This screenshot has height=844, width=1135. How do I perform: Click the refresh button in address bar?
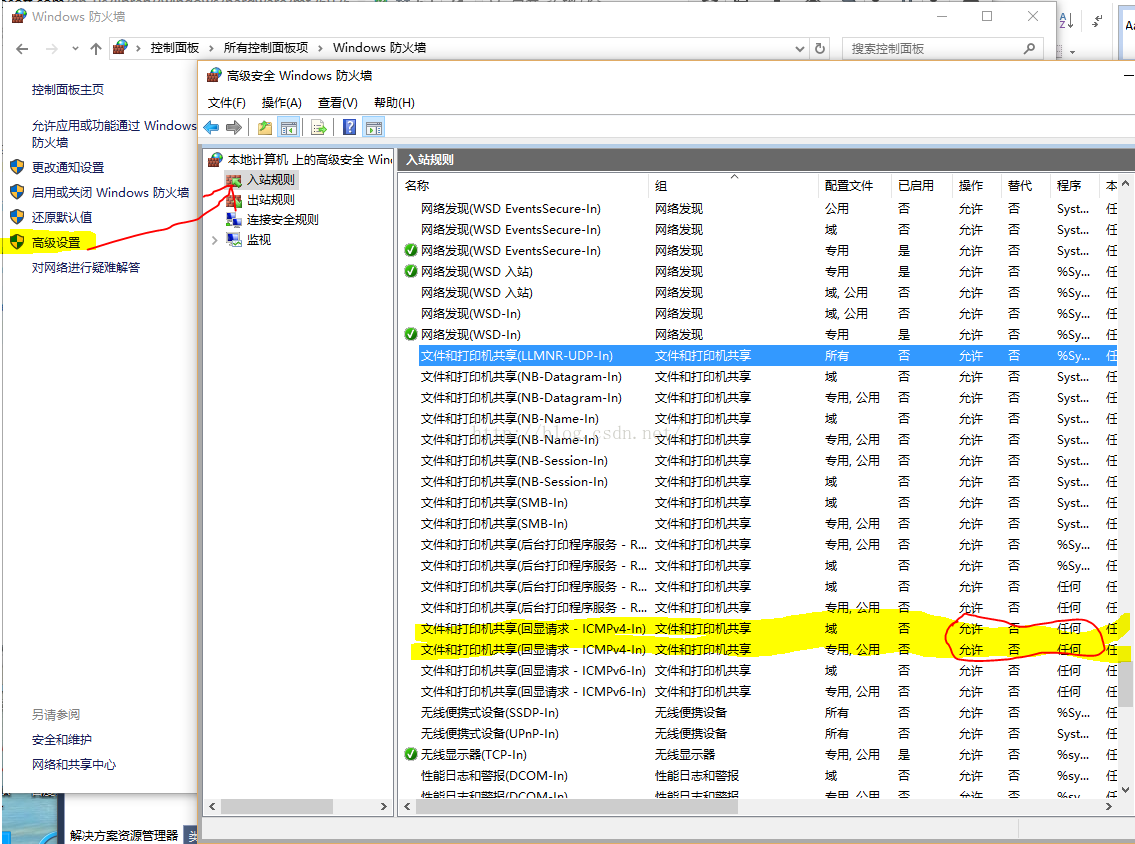click(x=820, y=48)
